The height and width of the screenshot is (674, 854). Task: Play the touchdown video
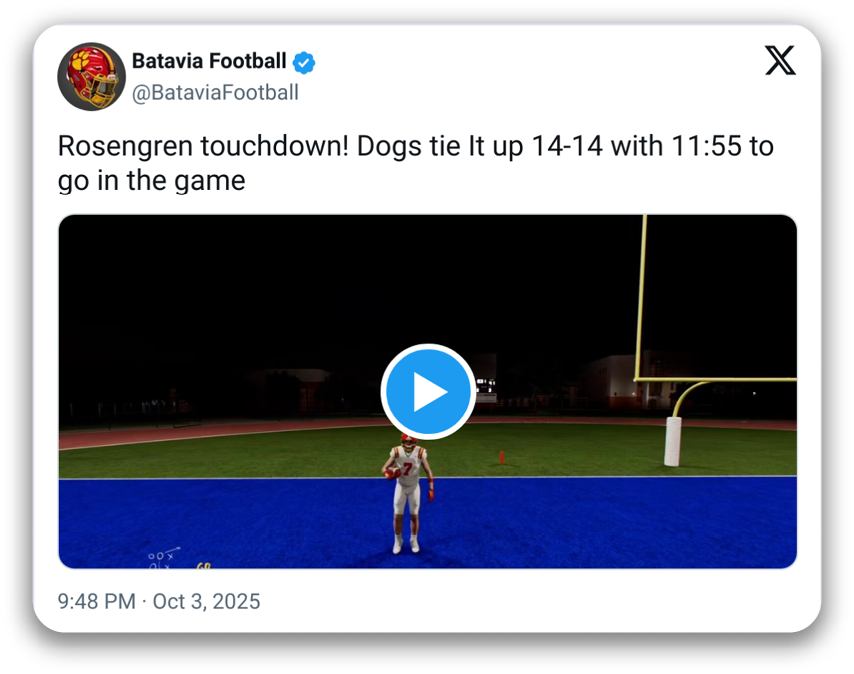[427, 391]
